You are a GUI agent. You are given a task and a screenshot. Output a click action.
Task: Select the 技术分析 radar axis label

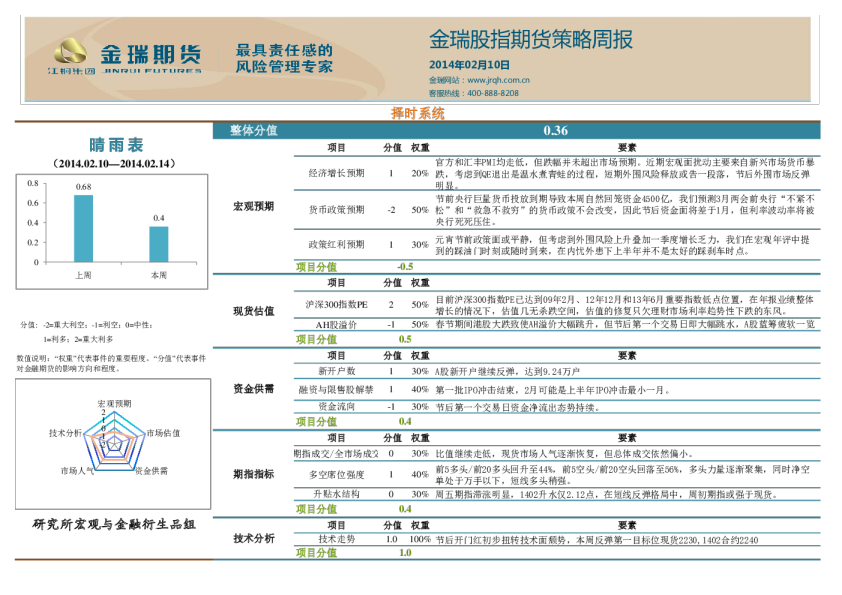click(66, 433)
